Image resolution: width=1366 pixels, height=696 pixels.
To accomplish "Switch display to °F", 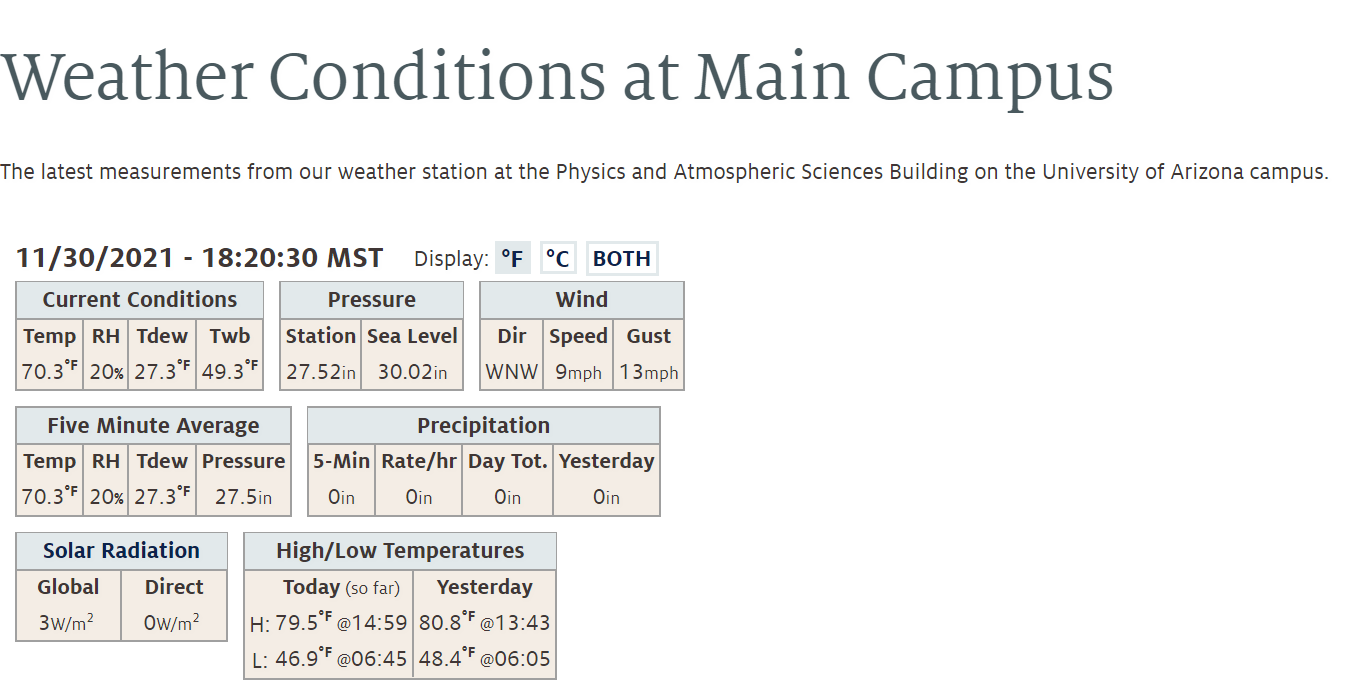I will (512, 259).
